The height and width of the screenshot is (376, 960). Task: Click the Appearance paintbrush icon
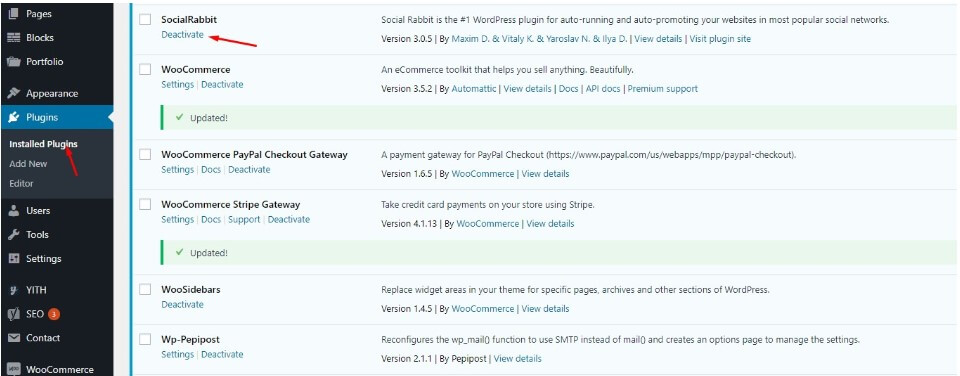[x=13, y=94]
